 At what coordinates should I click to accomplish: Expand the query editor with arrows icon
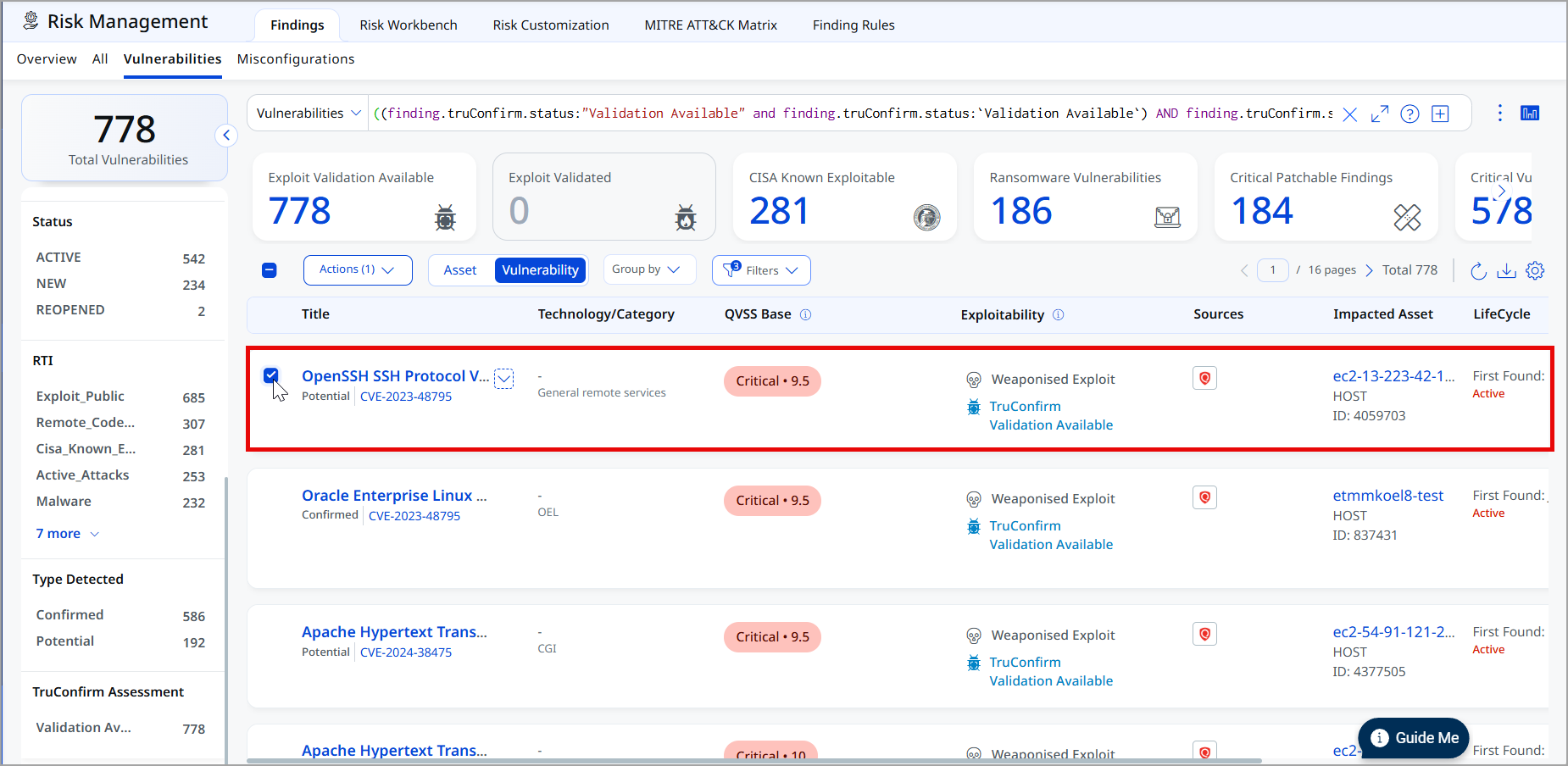tap(1380, 114)
